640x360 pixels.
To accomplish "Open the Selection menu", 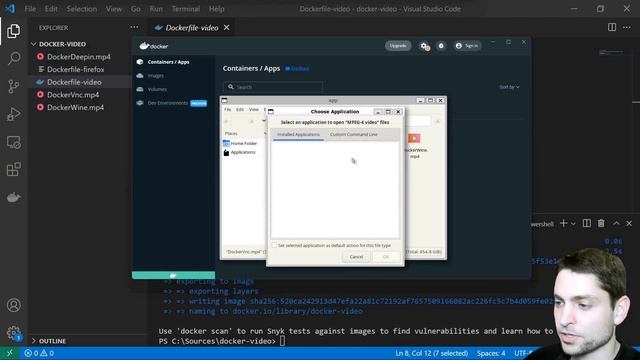I will coord(82,9).
